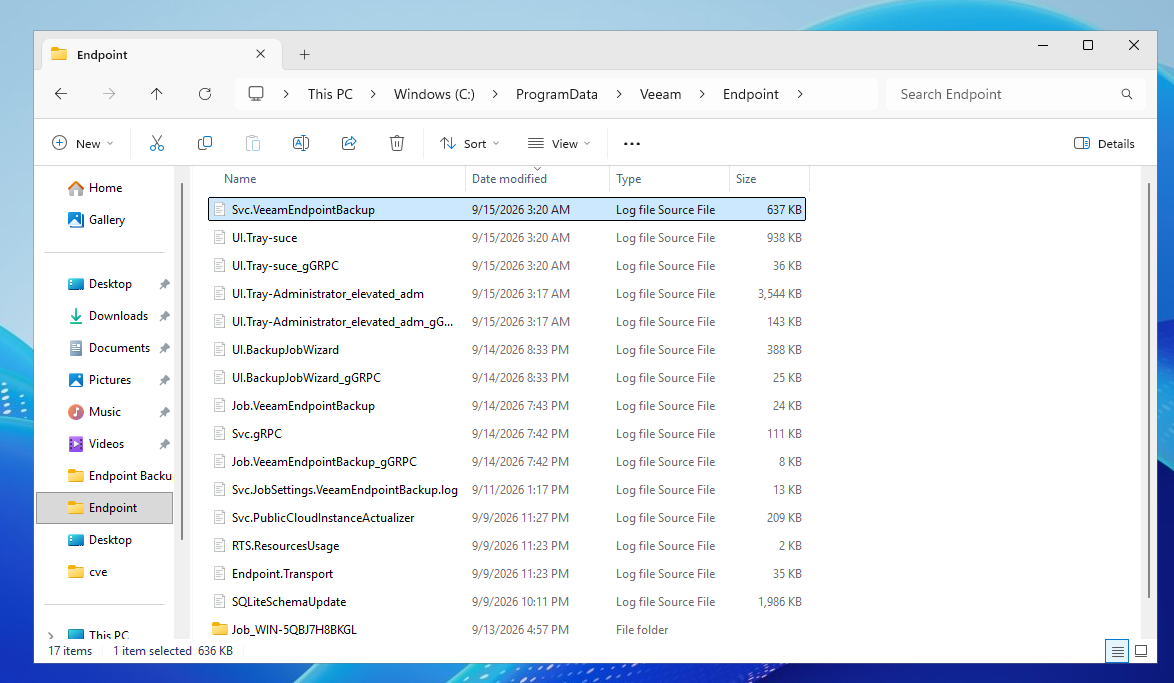Navigate to Windows (C:) breadcrumb

(x=434, y=94)
